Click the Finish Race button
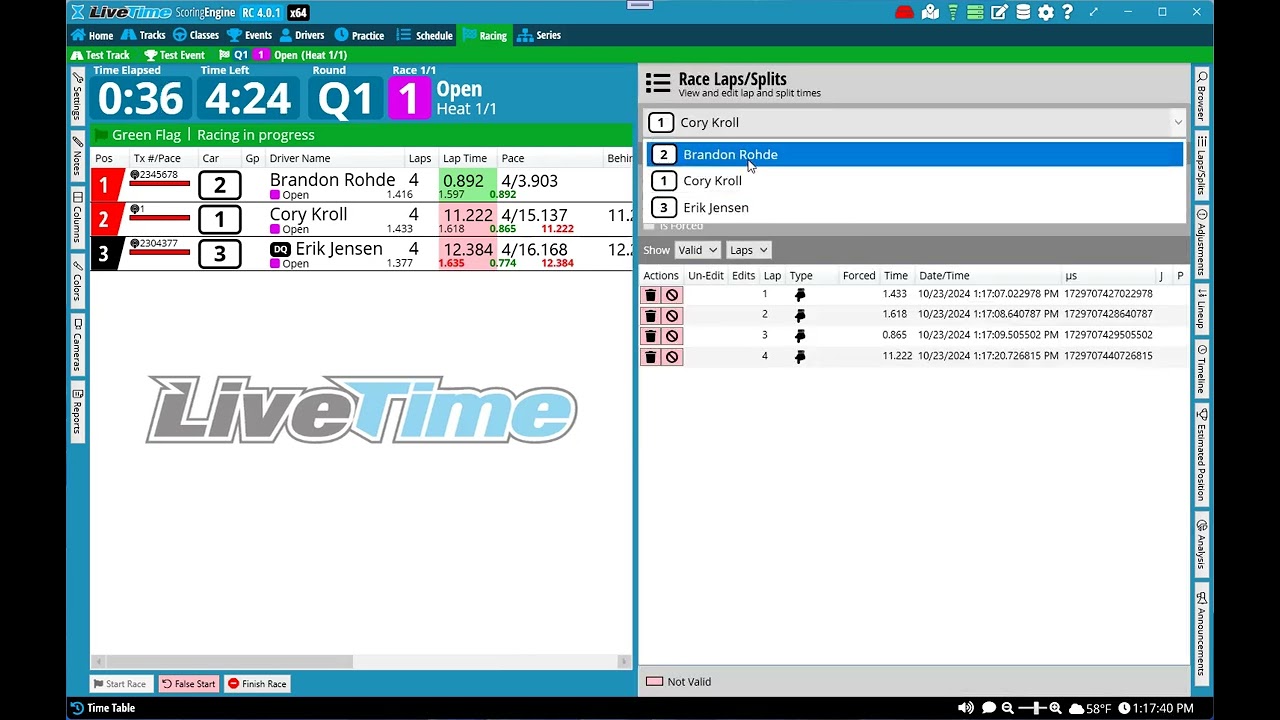The width and height of the screenshot is (1280, 720). pos(257,684)
